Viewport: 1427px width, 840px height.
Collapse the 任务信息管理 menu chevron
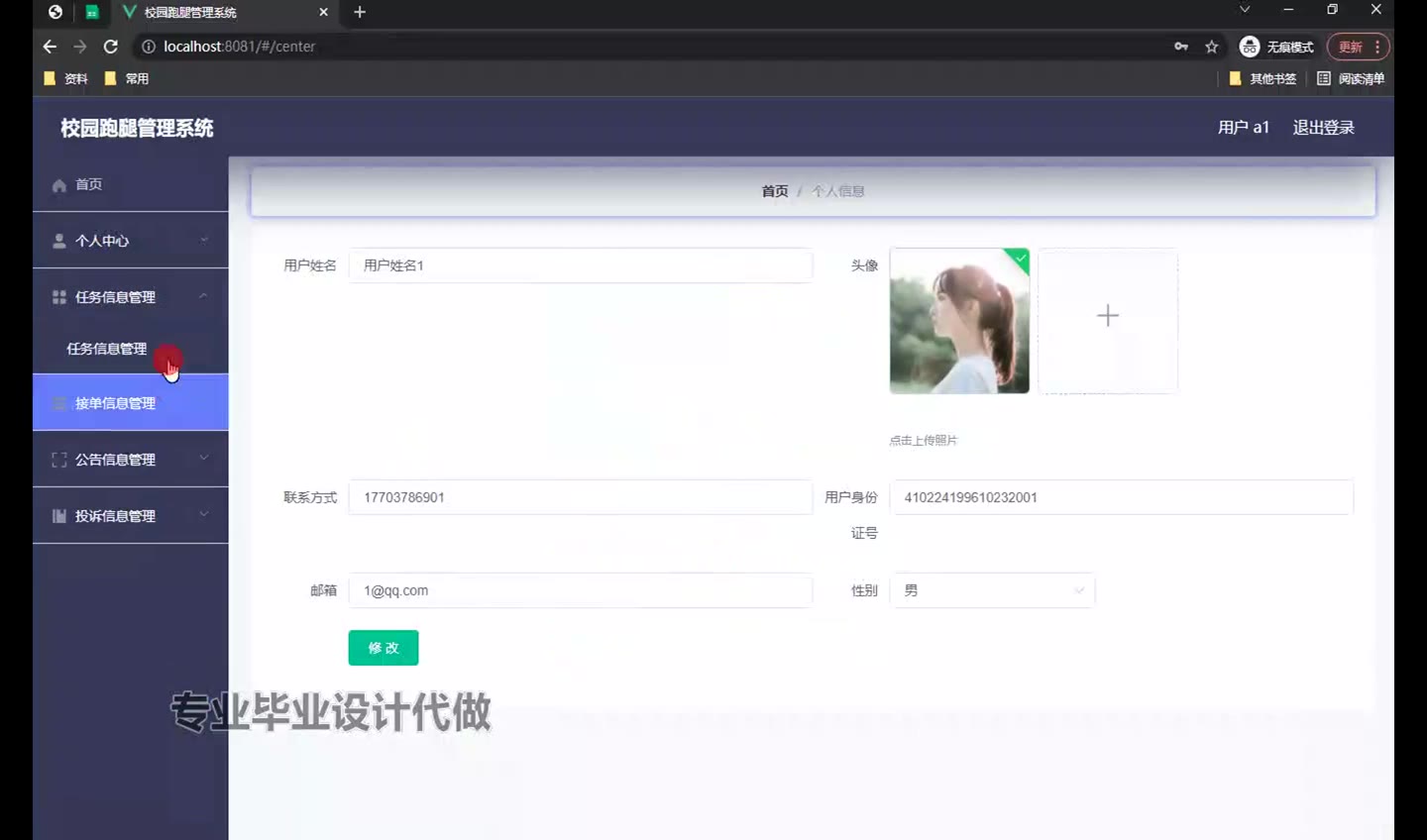tap(203, 296)
